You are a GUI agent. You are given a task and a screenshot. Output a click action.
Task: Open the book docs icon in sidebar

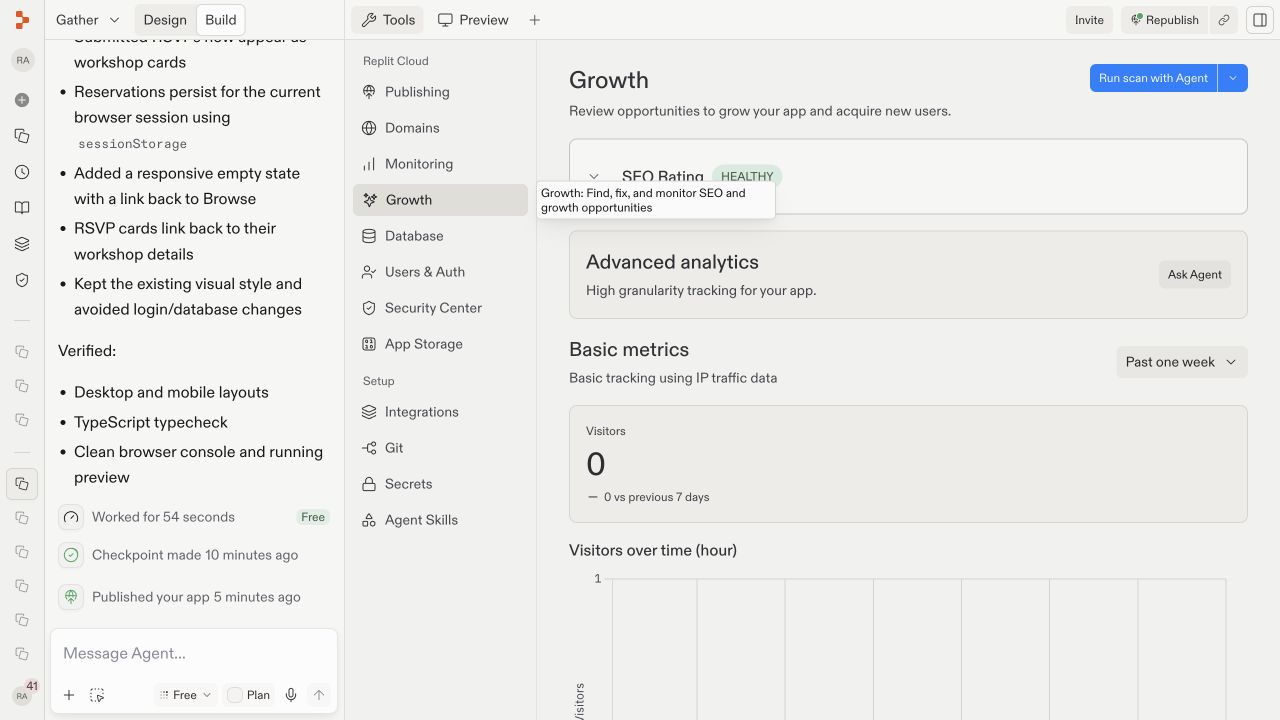pos(22,208)
